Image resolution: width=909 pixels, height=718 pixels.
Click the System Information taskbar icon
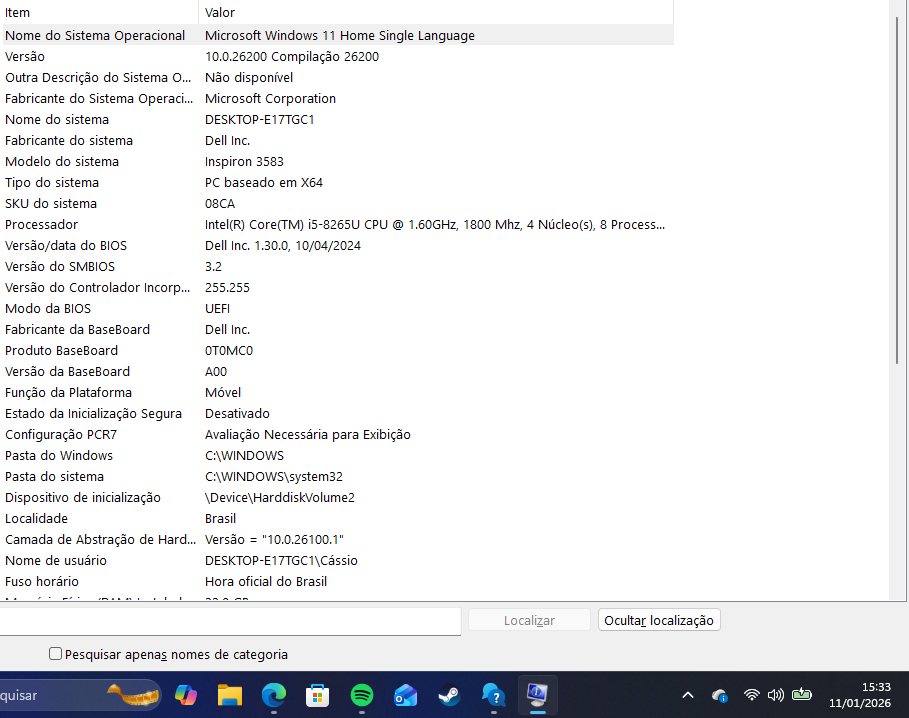coord(537,695)
